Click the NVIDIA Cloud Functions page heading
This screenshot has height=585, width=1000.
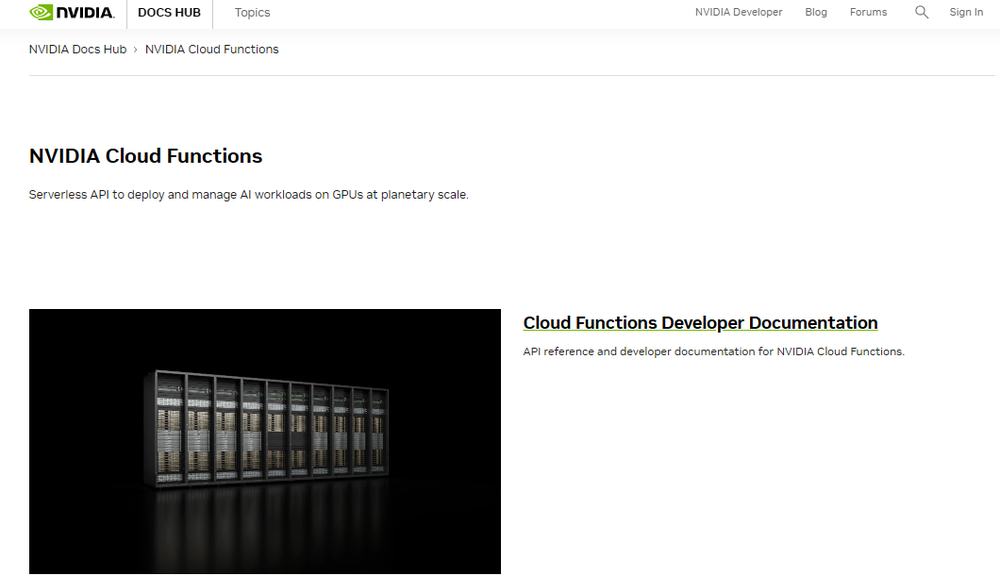pos(145,156)
